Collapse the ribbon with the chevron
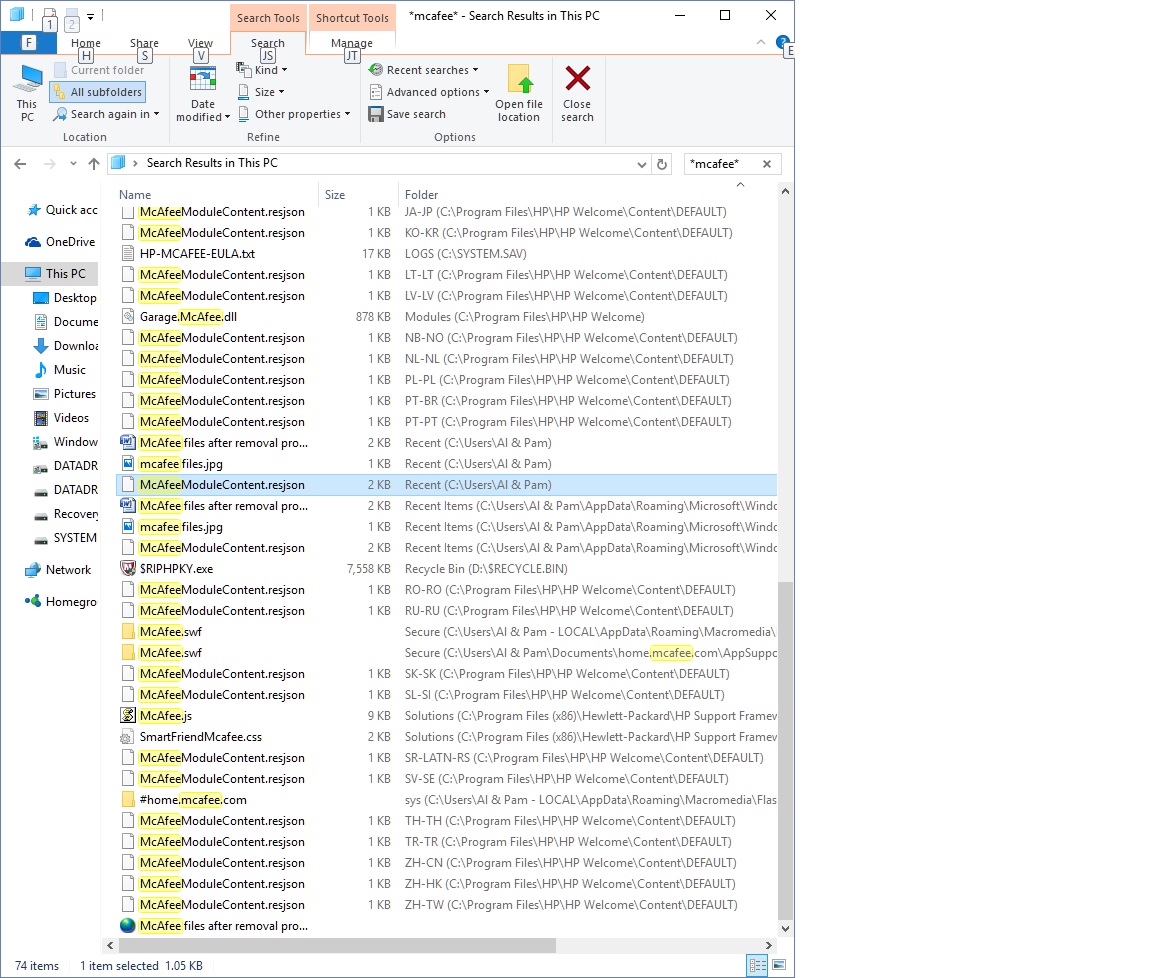 pyautogui.click(x=760, y=43)
